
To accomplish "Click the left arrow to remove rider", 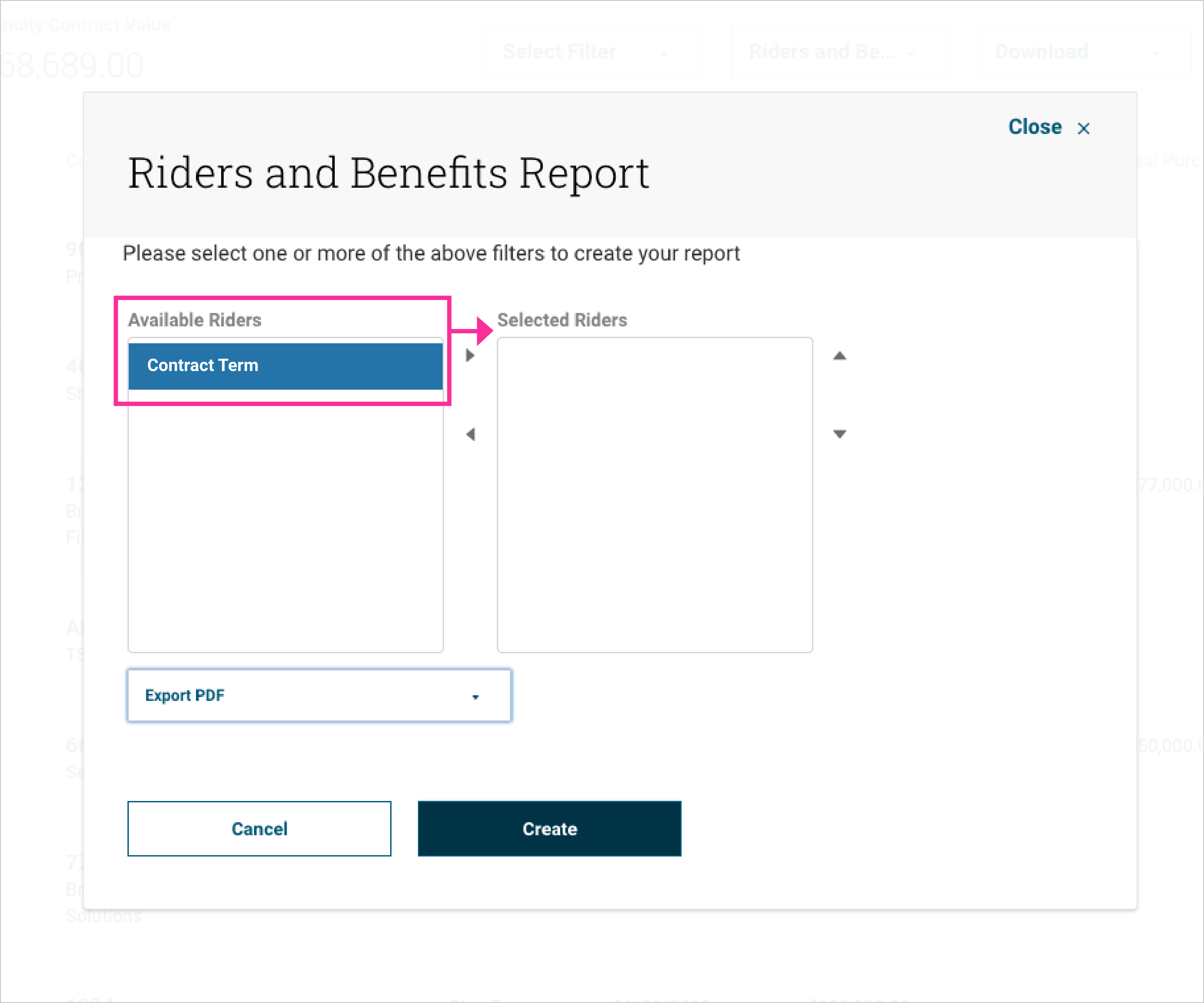I will pos(470,434).
